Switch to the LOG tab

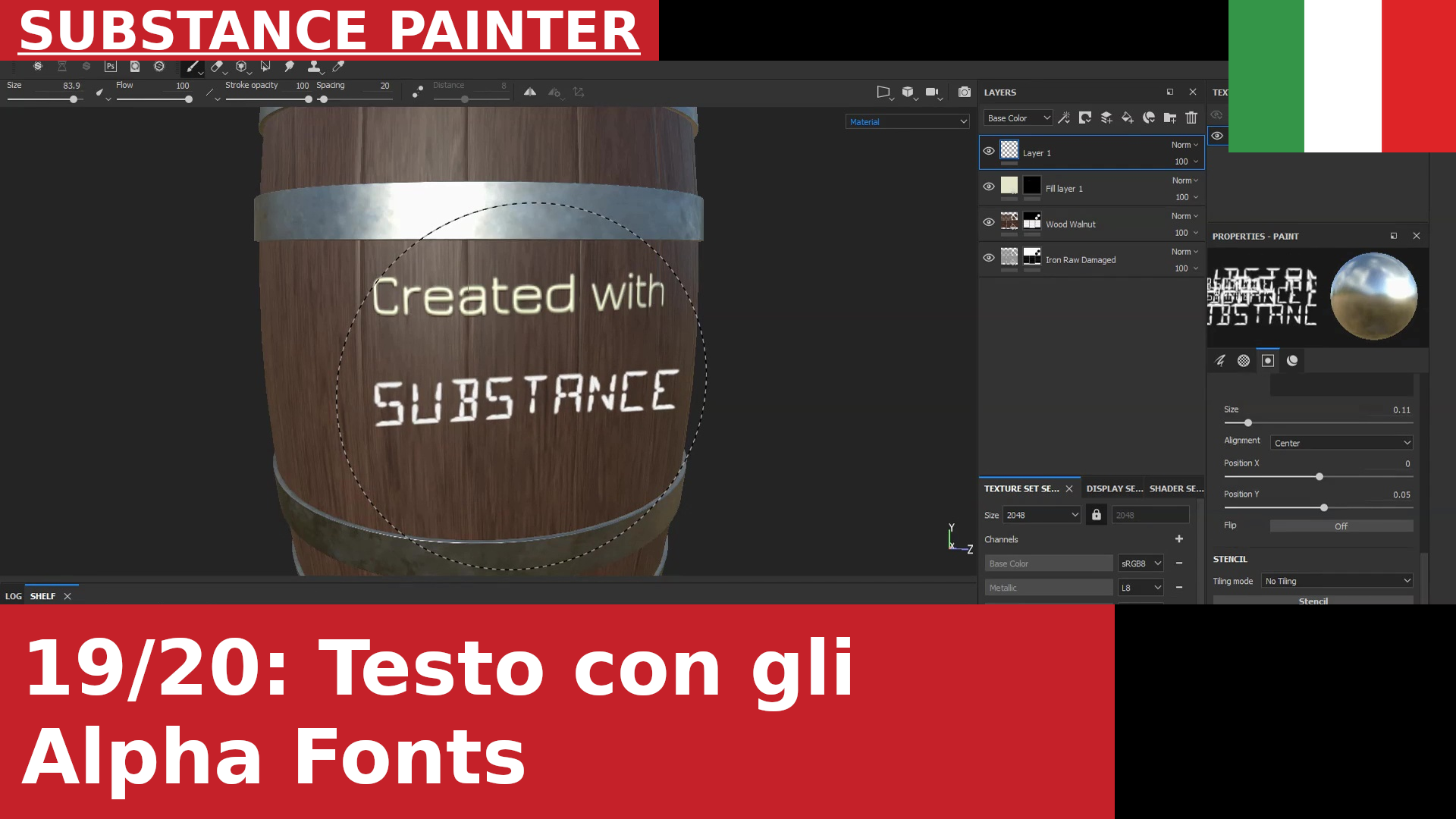coord(13,596)
